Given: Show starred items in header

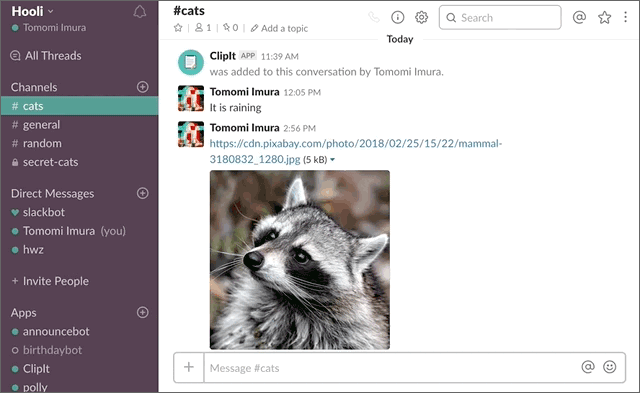Looking at the screenshot, I should (x=604, y=17).
